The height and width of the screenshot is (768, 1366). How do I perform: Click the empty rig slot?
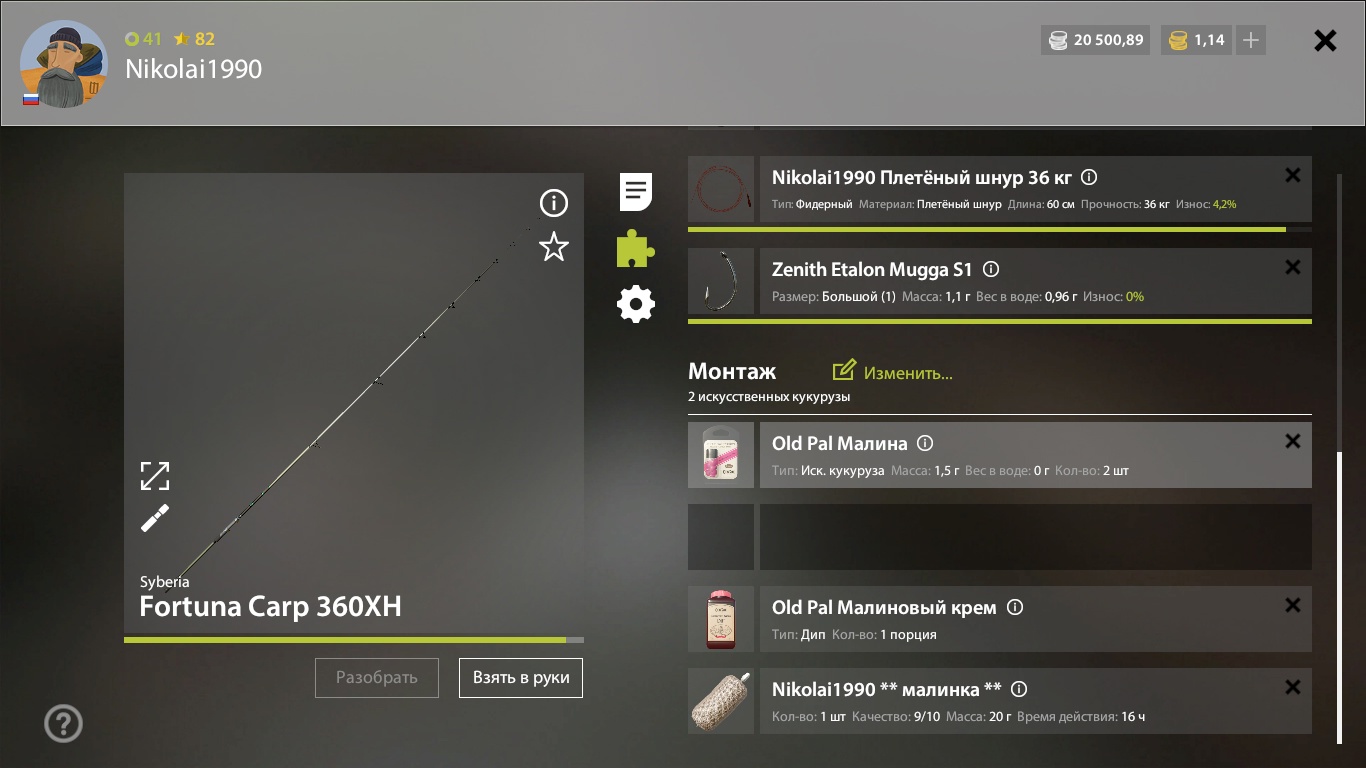(1000, 537)
